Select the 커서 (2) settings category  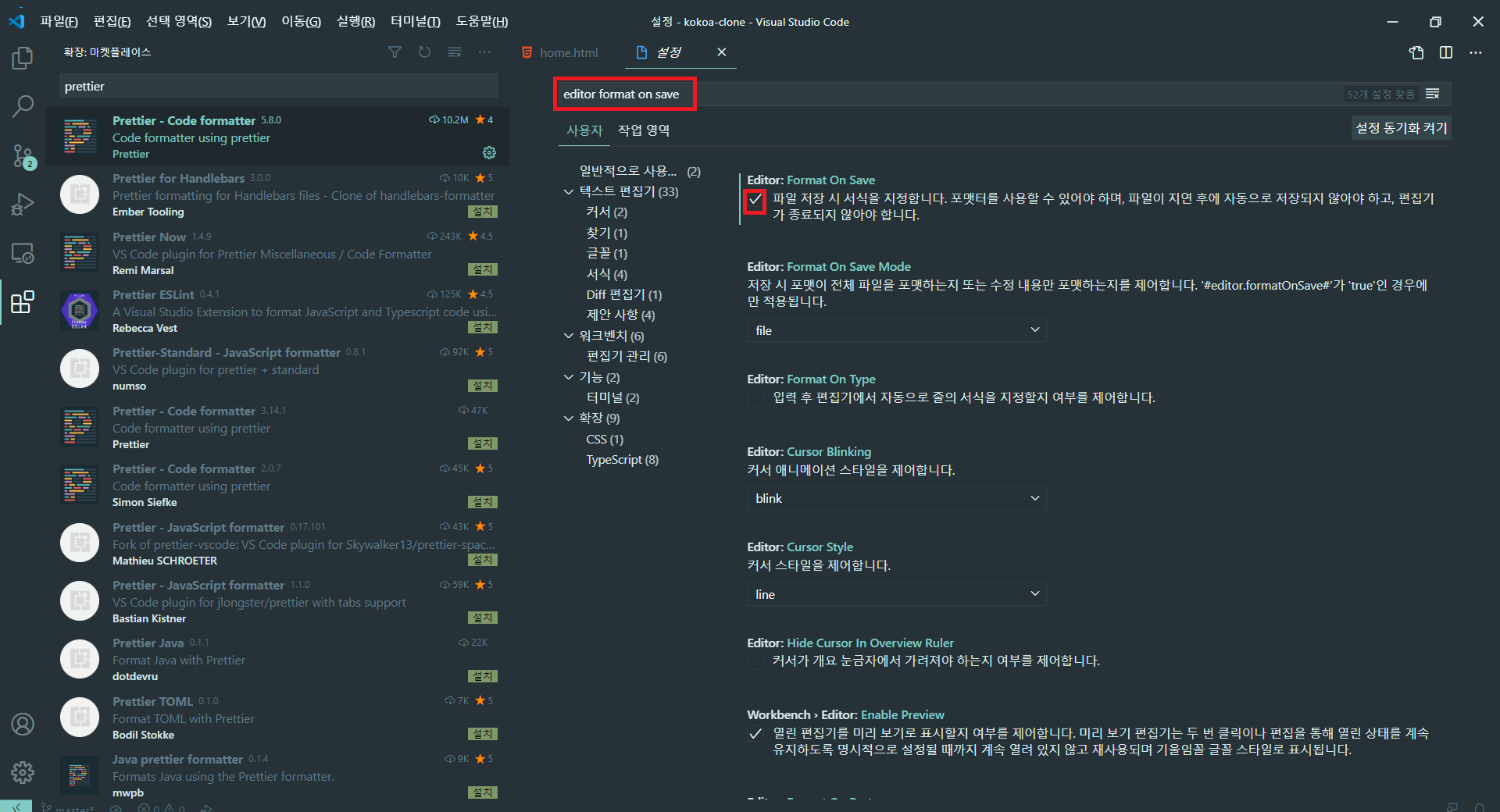point(607,212)
